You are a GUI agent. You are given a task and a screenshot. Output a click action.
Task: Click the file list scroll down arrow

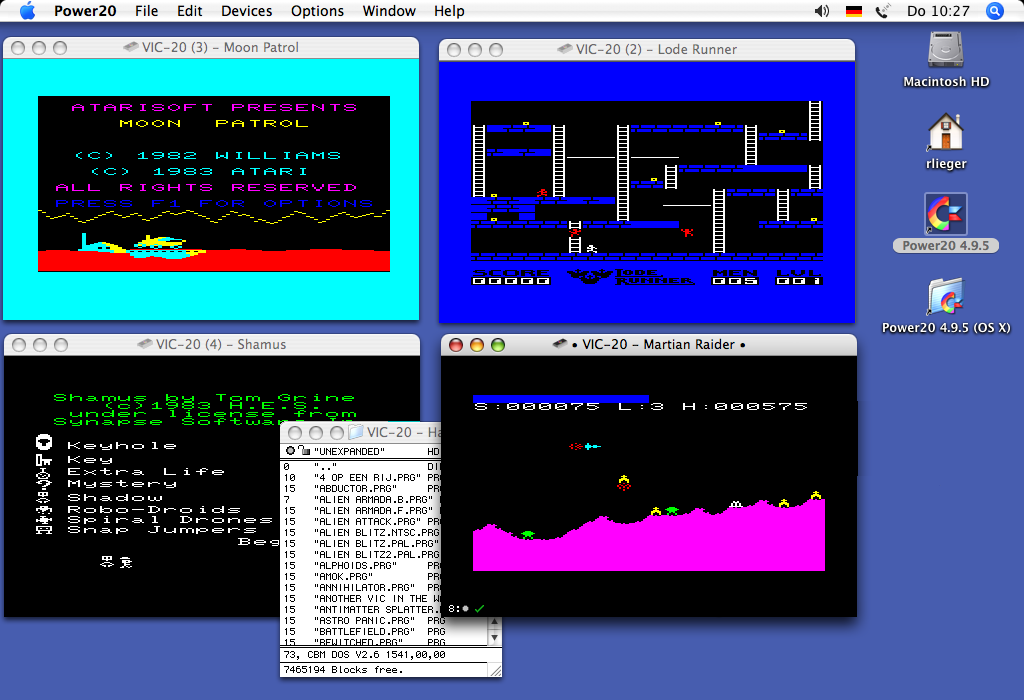coord(494,638)
